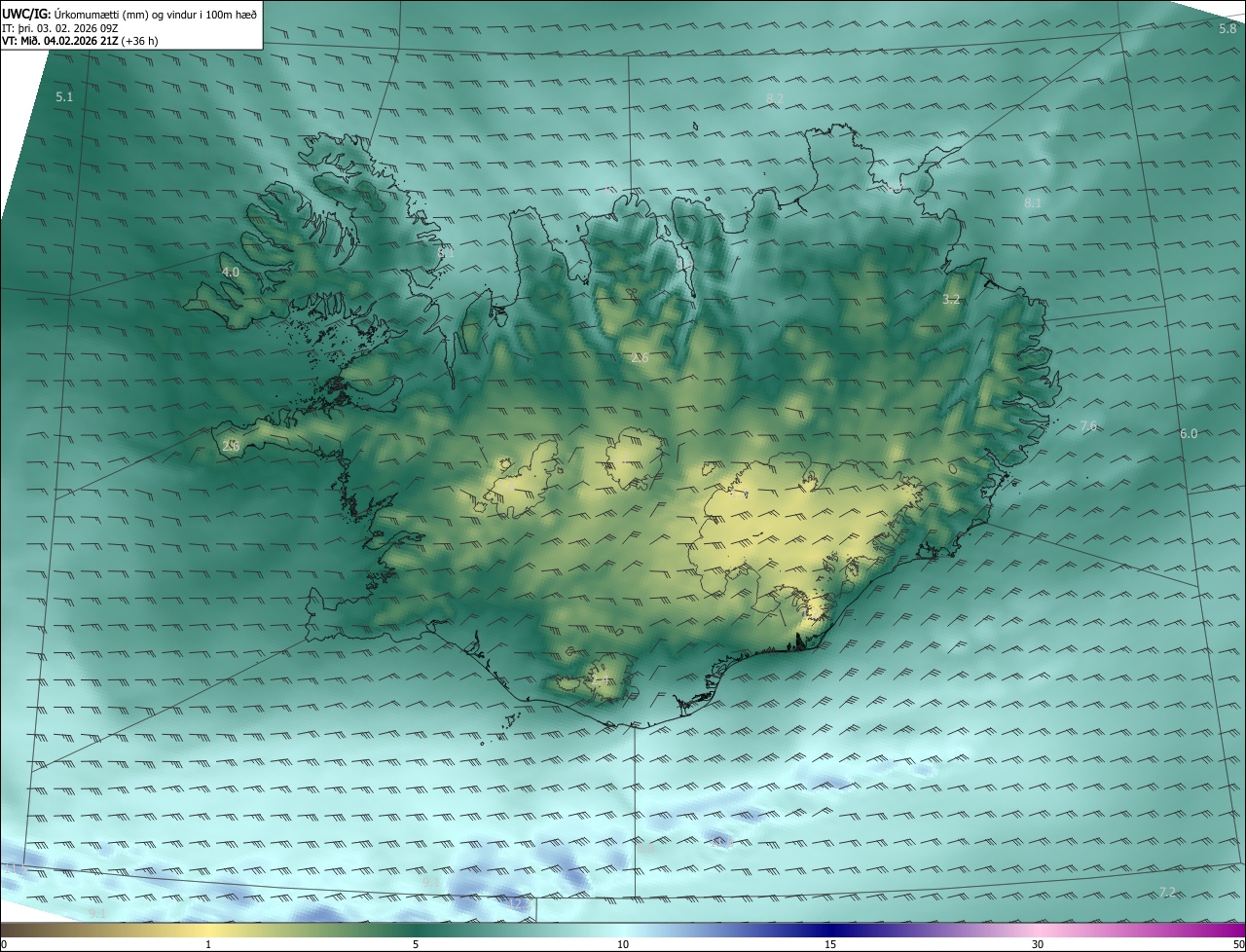Click the "6.0" value label on the map
Screen dimensions: 1246x952
(1189, 433)
